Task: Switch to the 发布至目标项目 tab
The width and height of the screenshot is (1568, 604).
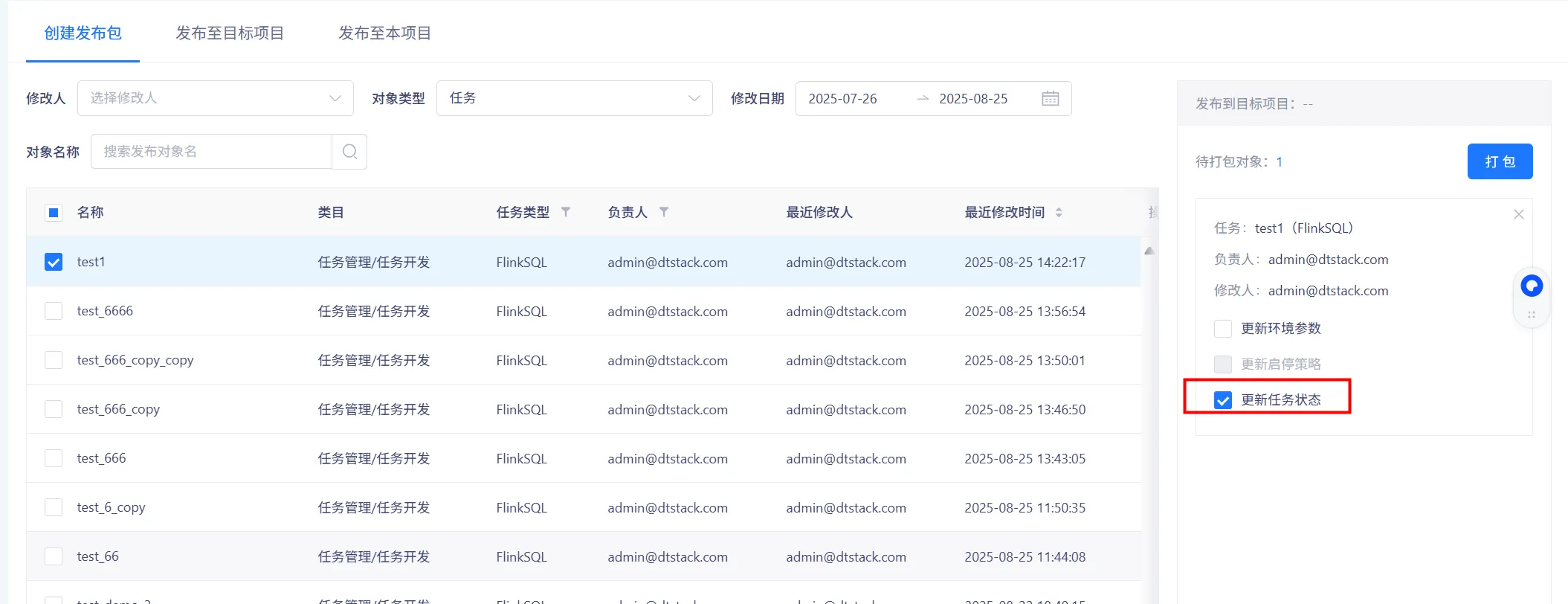Action: point(230,33)
